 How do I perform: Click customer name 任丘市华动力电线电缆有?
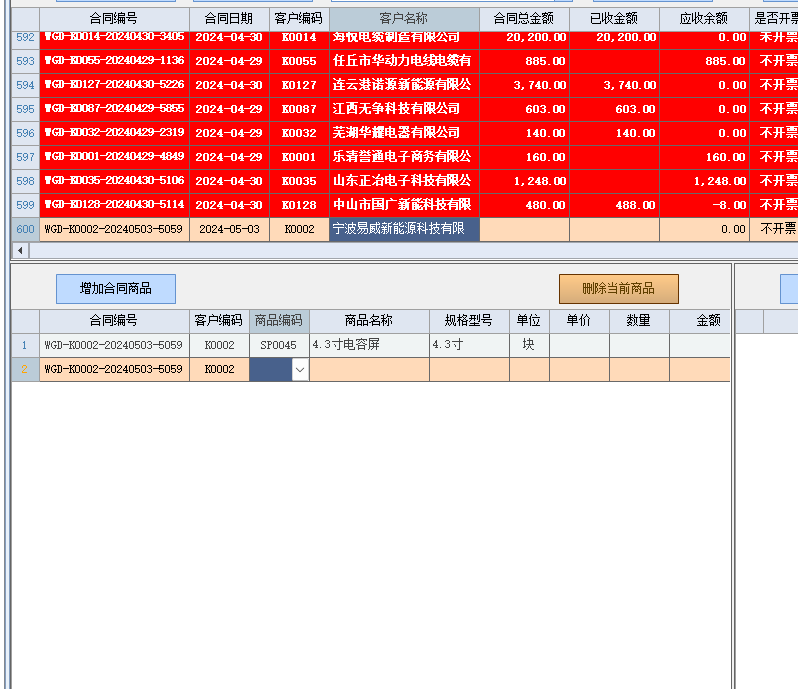[x=404, y=61]
